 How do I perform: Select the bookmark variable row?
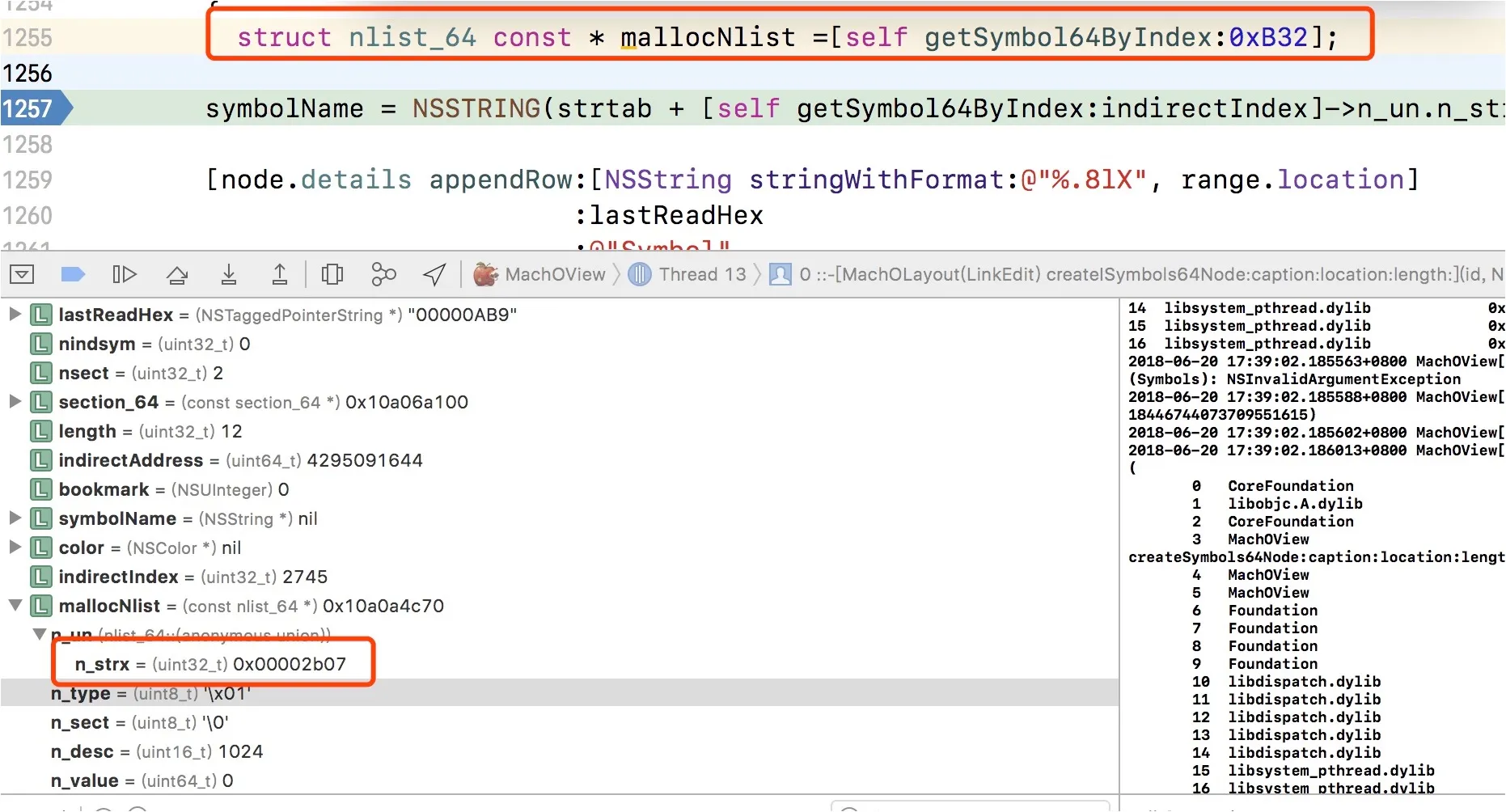[560, 489]
